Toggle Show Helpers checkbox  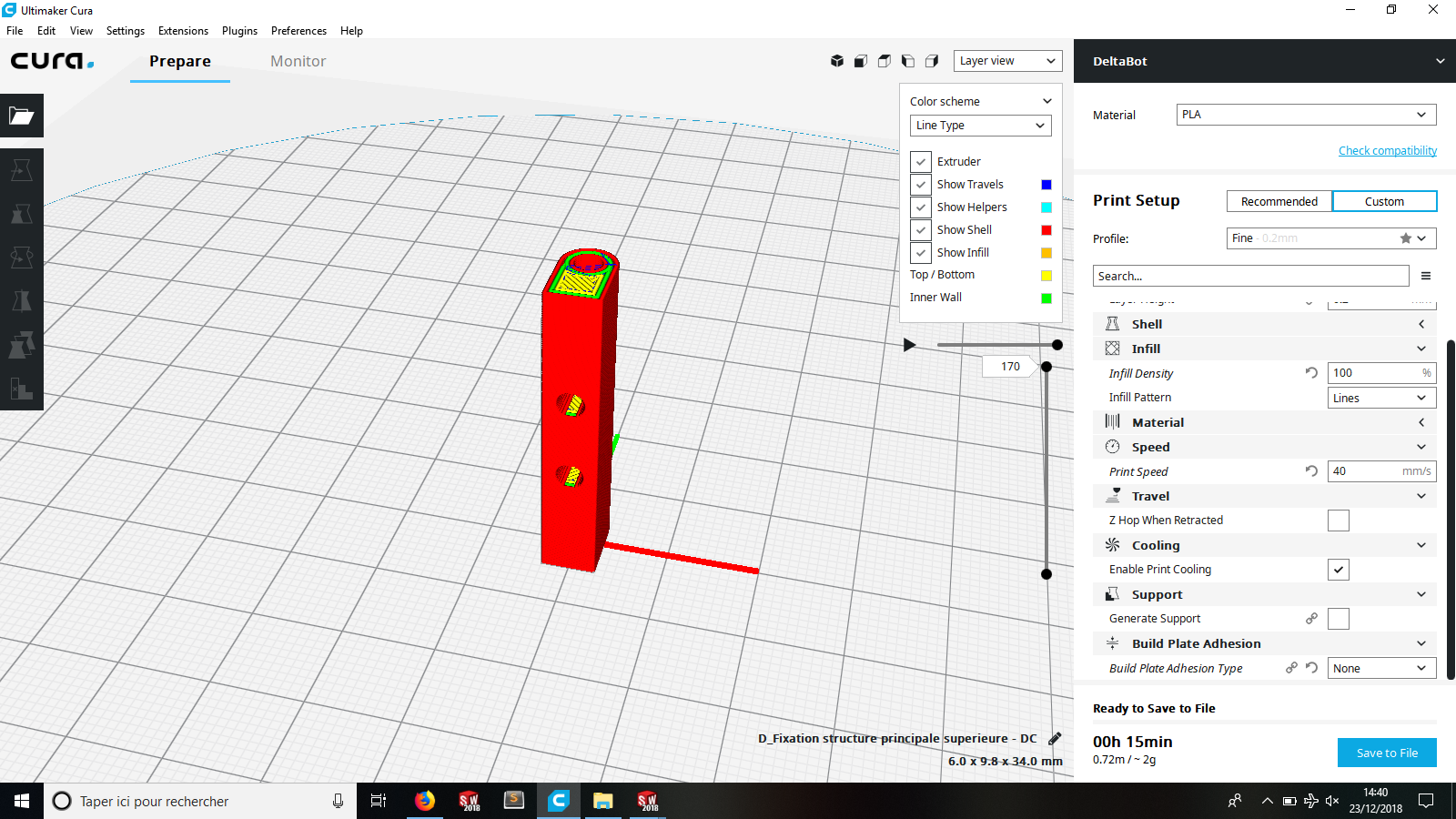(921, 207)
